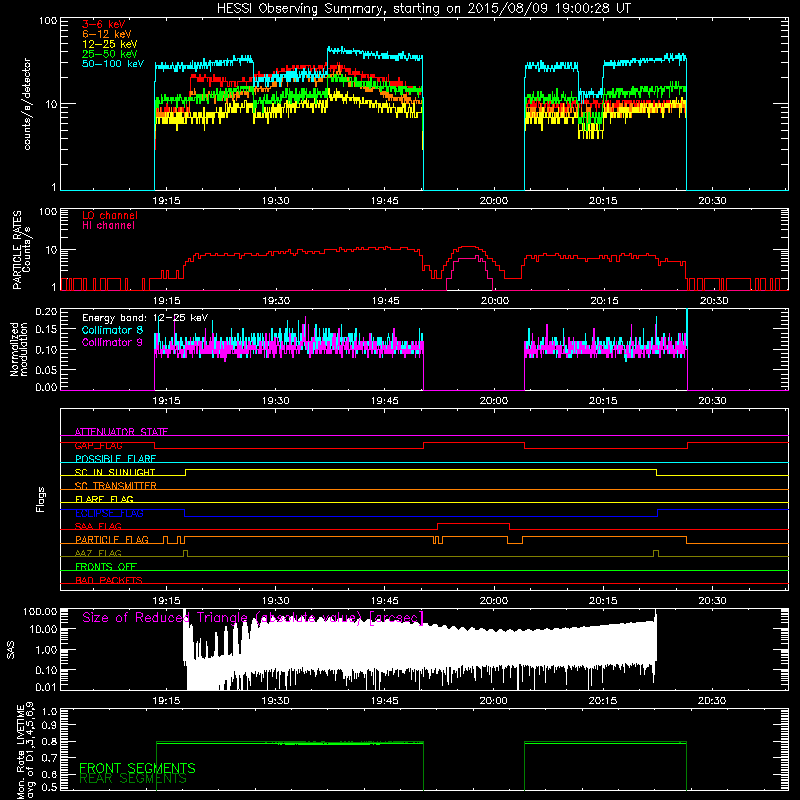Image resolution: width=800 pixels, height=800 pixels.
Task: Click the SC_TRANSMITTER flag label
Action: point(115,485)
